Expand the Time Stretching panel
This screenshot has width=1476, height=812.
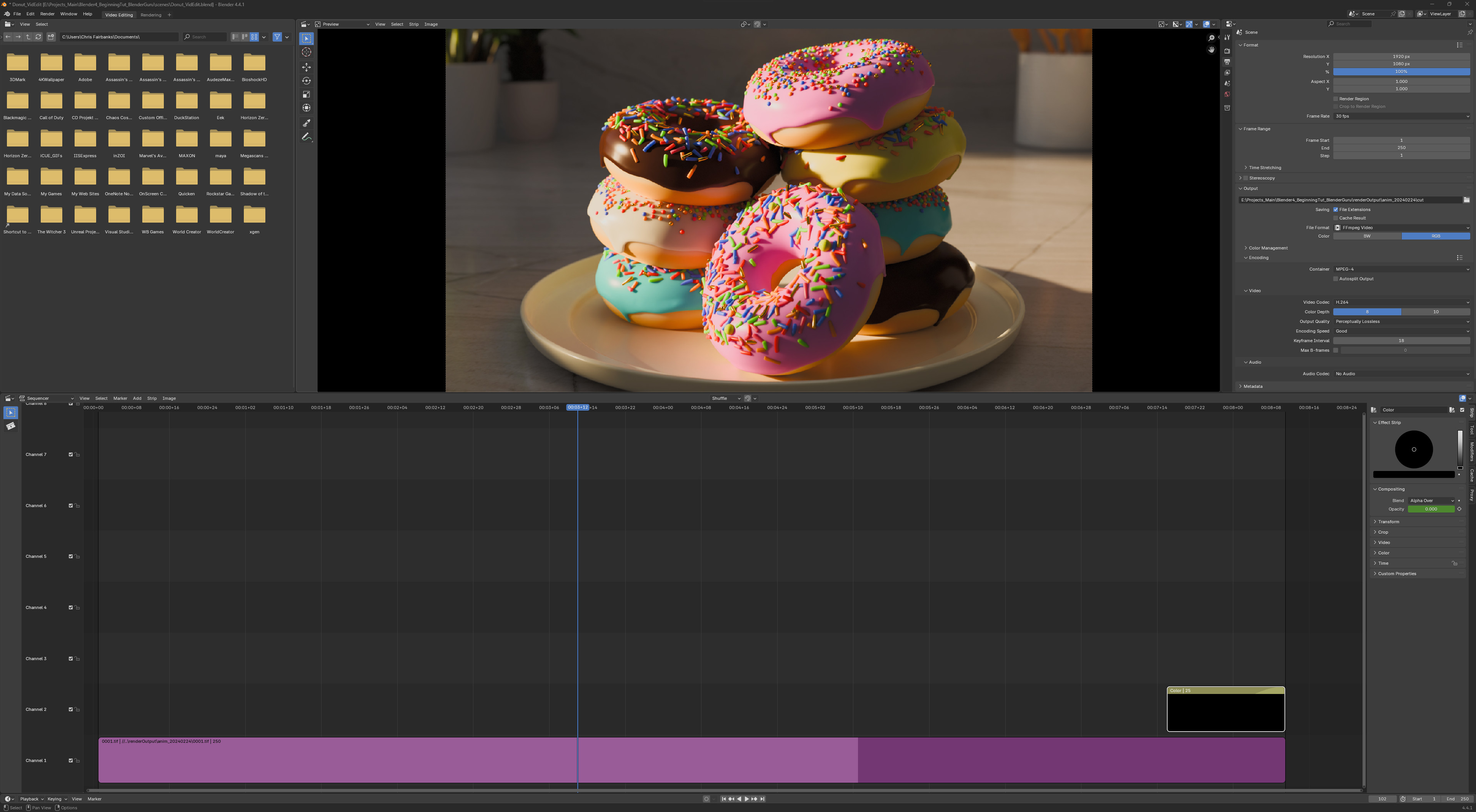[1264, 168]
